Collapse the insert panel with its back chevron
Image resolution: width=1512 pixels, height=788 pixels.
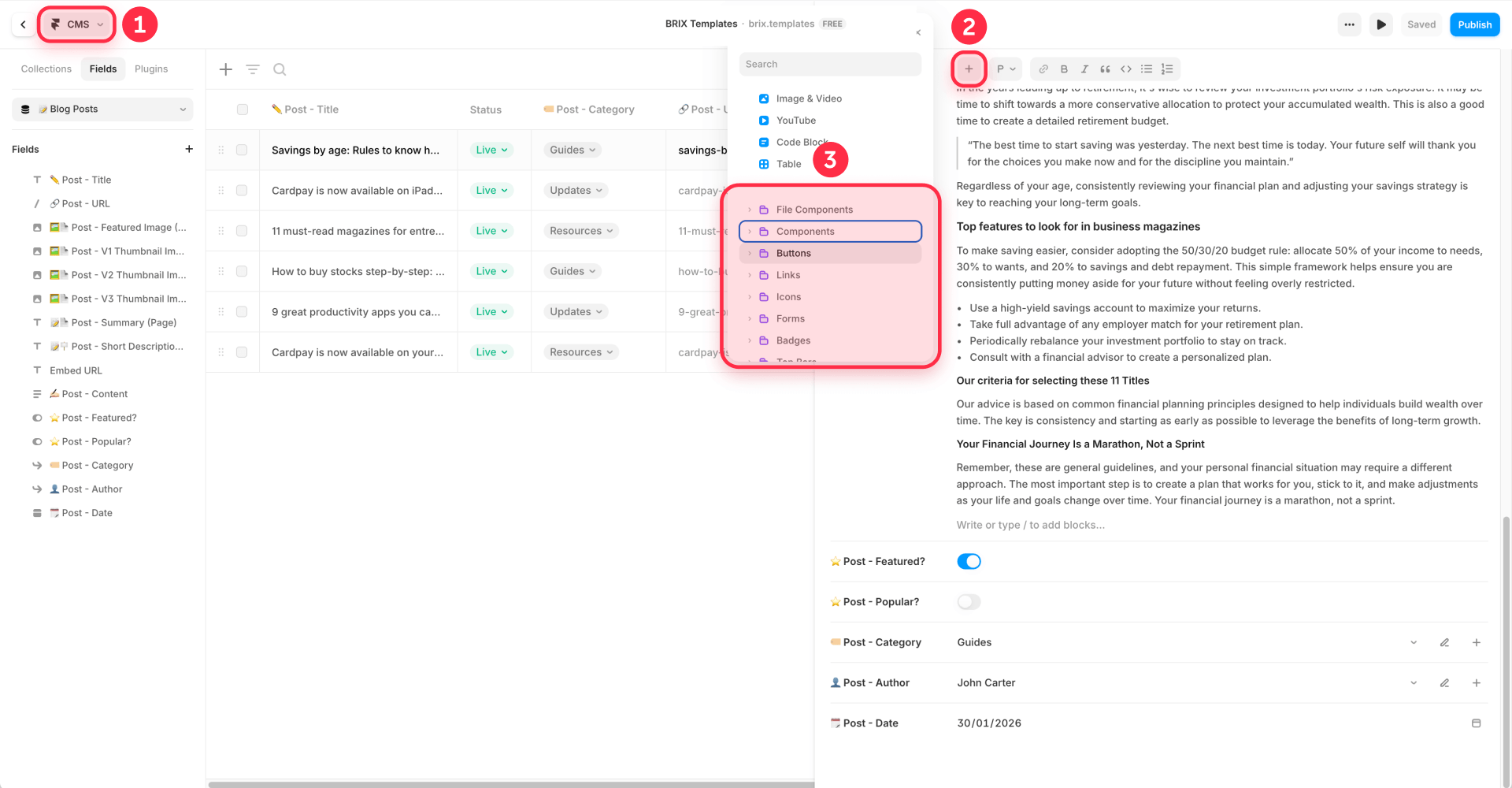tap(918, 32)
